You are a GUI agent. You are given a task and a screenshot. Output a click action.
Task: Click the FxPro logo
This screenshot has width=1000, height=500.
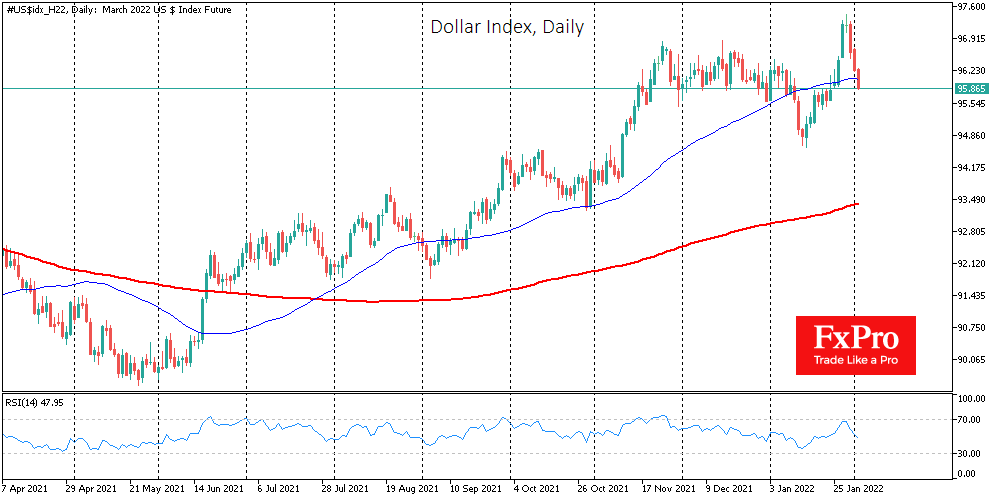(856, 345)
